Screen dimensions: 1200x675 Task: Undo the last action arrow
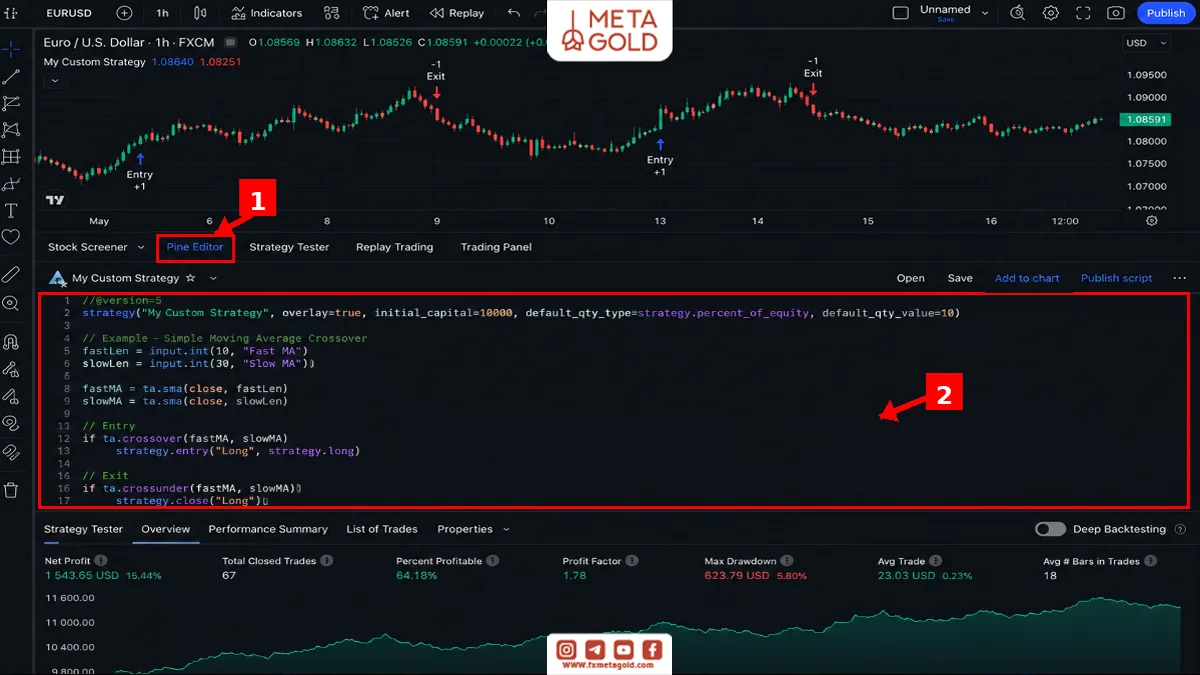click(514, 13)
